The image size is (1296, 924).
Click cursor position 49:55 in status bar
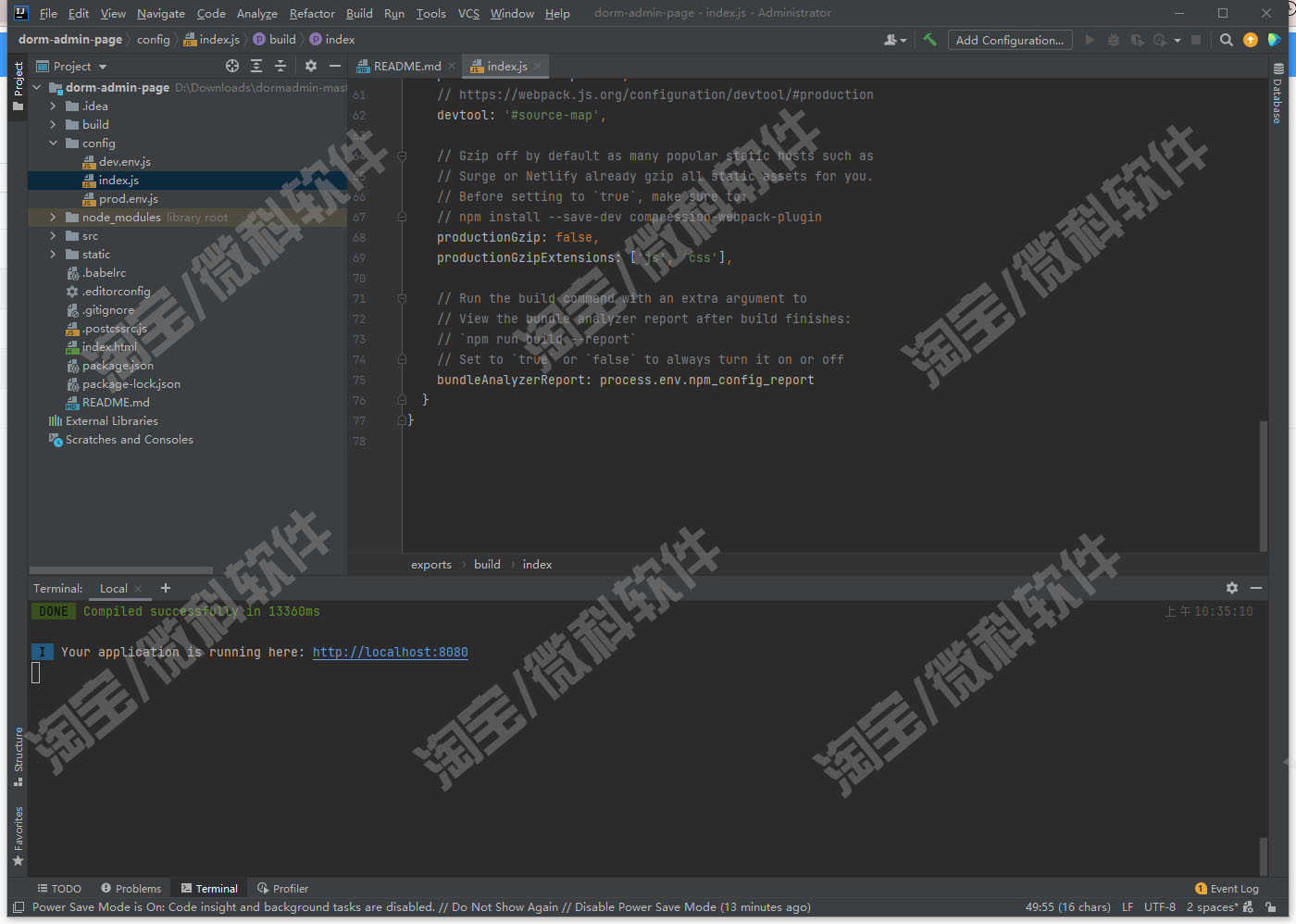[1068, 907]
